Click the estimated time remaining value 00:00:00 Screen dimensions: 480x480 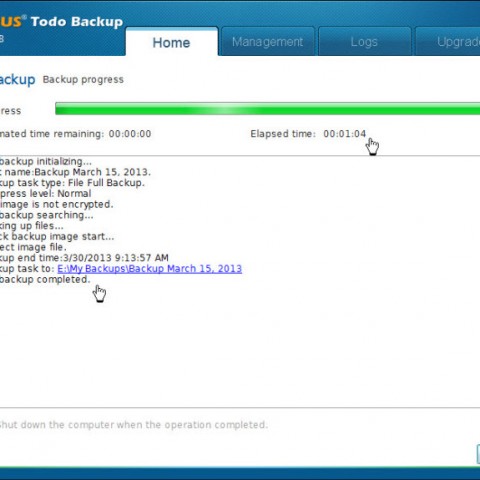130,134
